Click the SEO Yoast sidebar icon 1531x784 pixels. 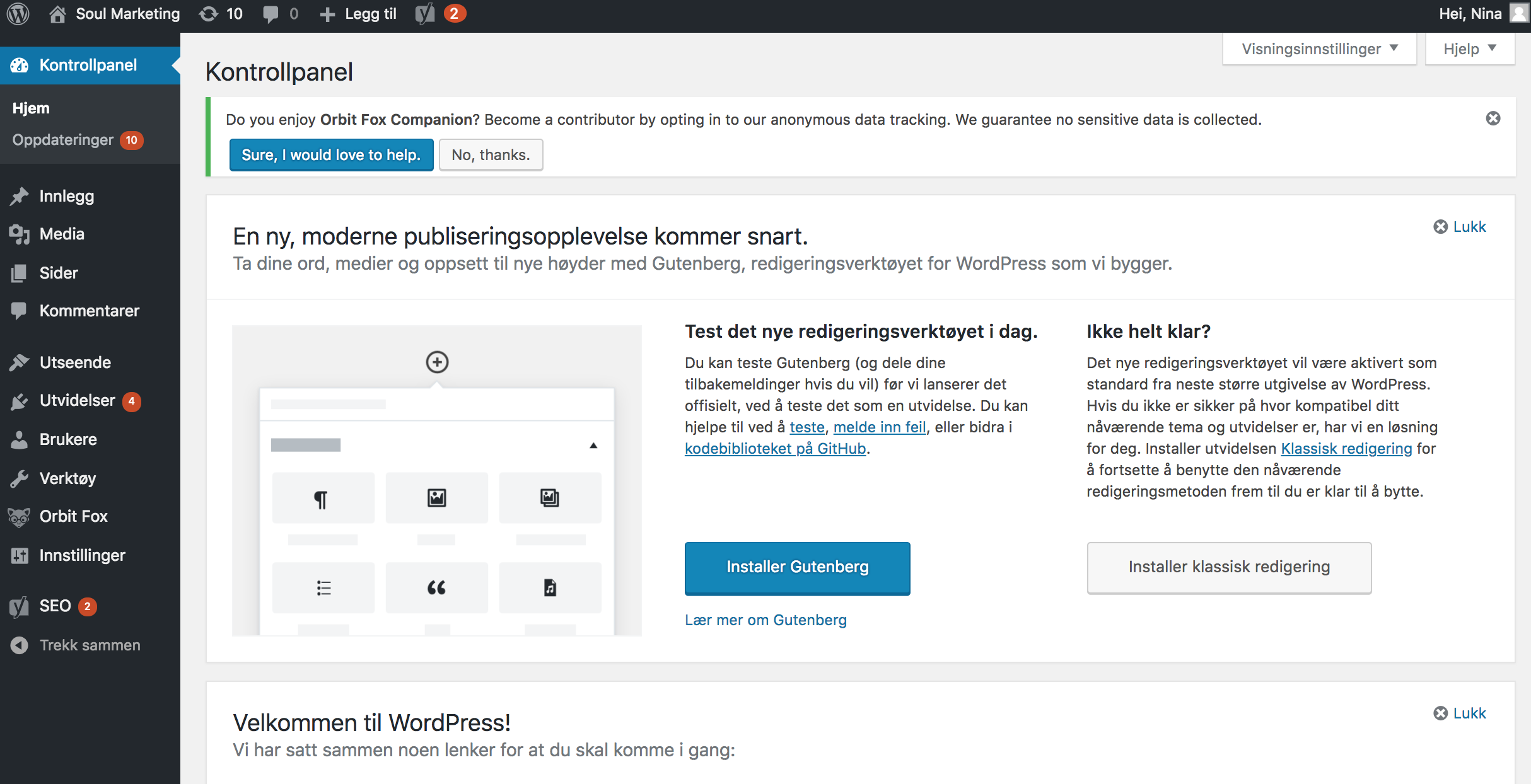tap(20, 606)
